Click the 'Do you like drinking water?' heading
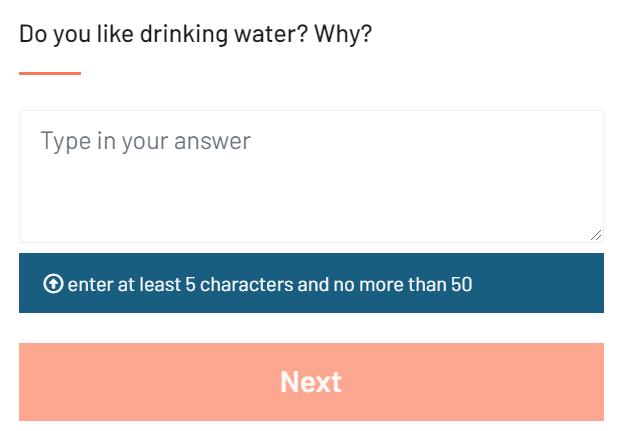622x431 pixels. coord(196,34)
